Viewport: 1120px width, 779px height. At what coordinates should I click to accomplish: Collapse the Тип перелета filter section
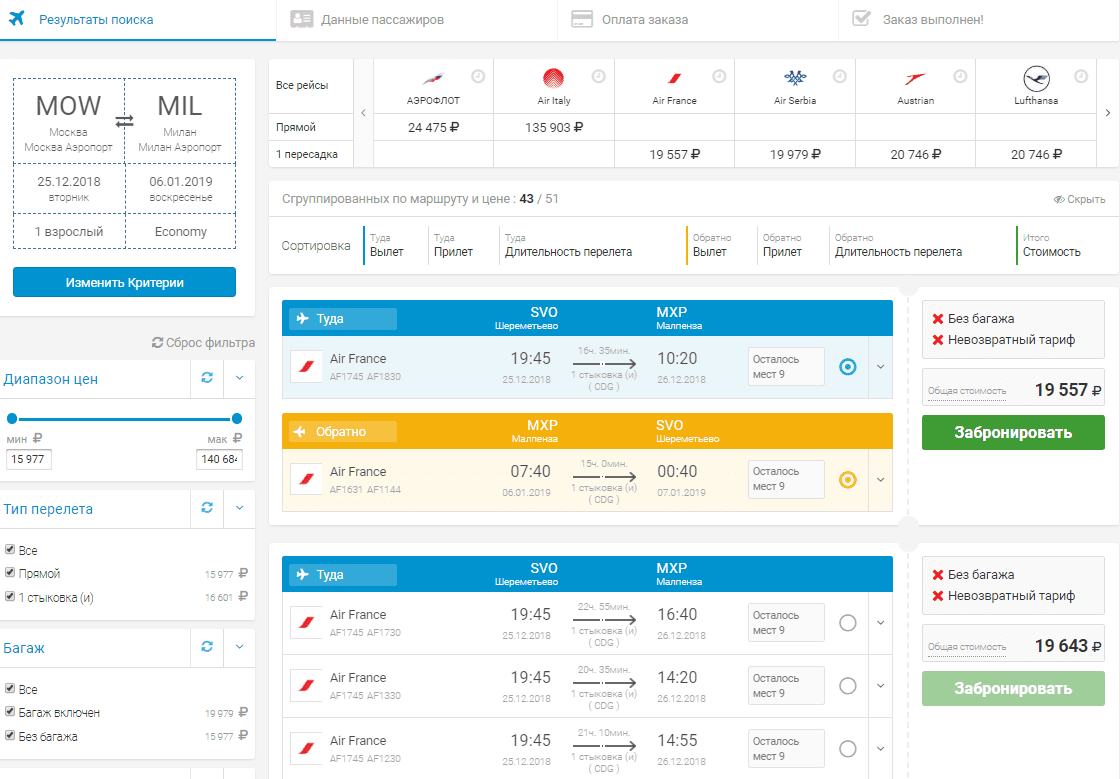240,508
